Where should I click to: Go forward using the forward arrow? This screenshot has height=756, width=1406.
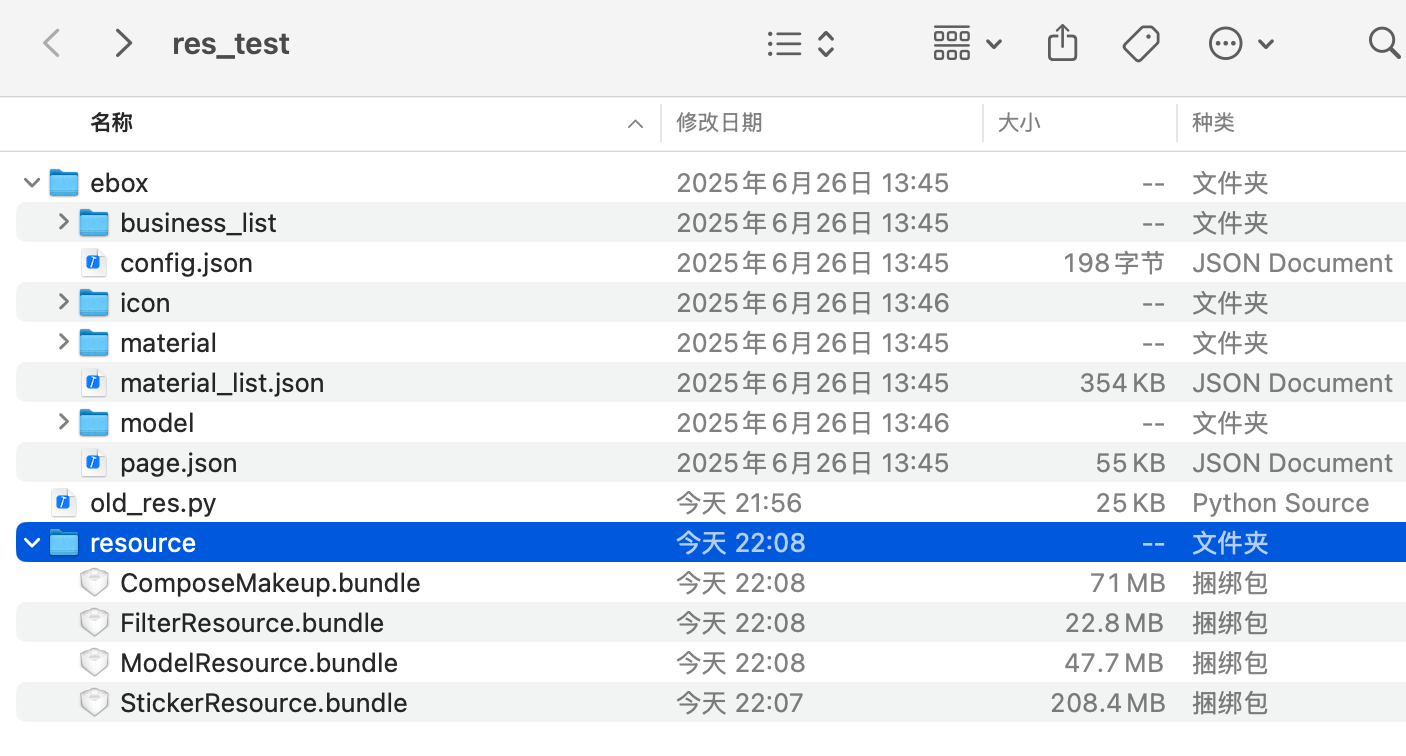point(123,43)
